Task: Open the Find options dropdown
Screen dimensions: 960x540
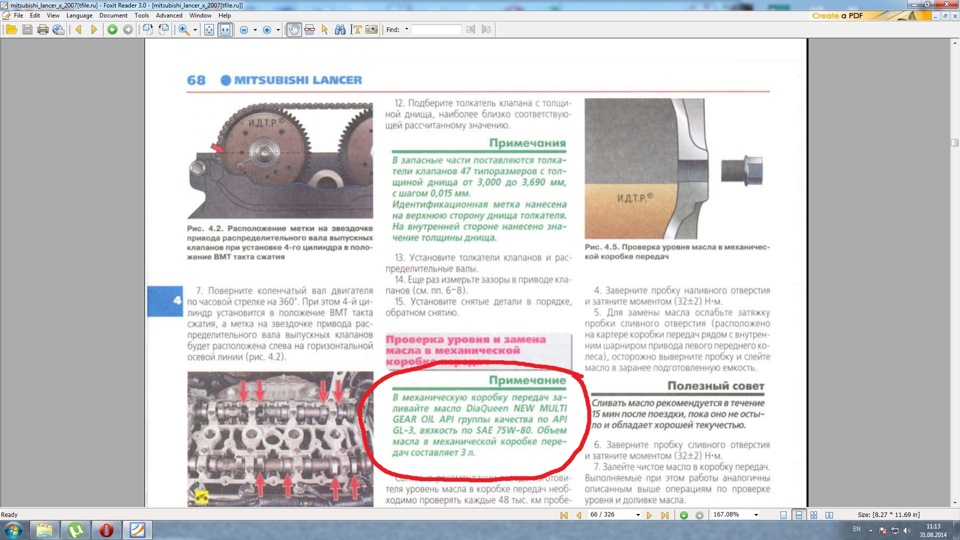Action: click(407, 29)
